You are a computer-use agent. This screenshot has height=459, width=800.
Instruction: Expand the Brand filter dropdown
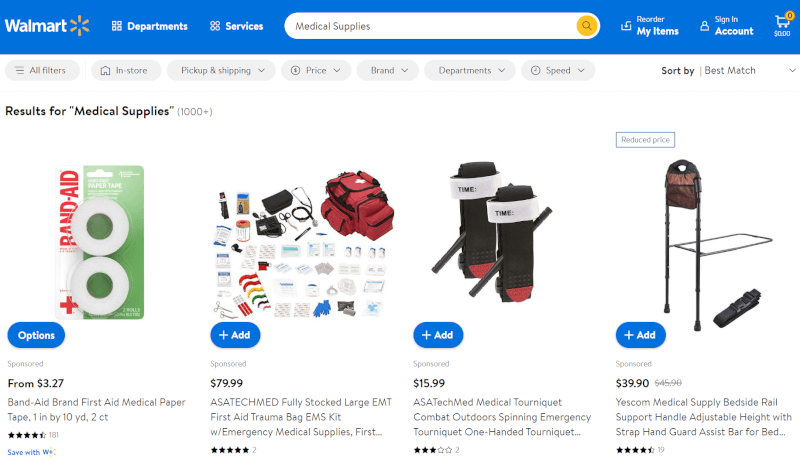[x=388, y=70]
